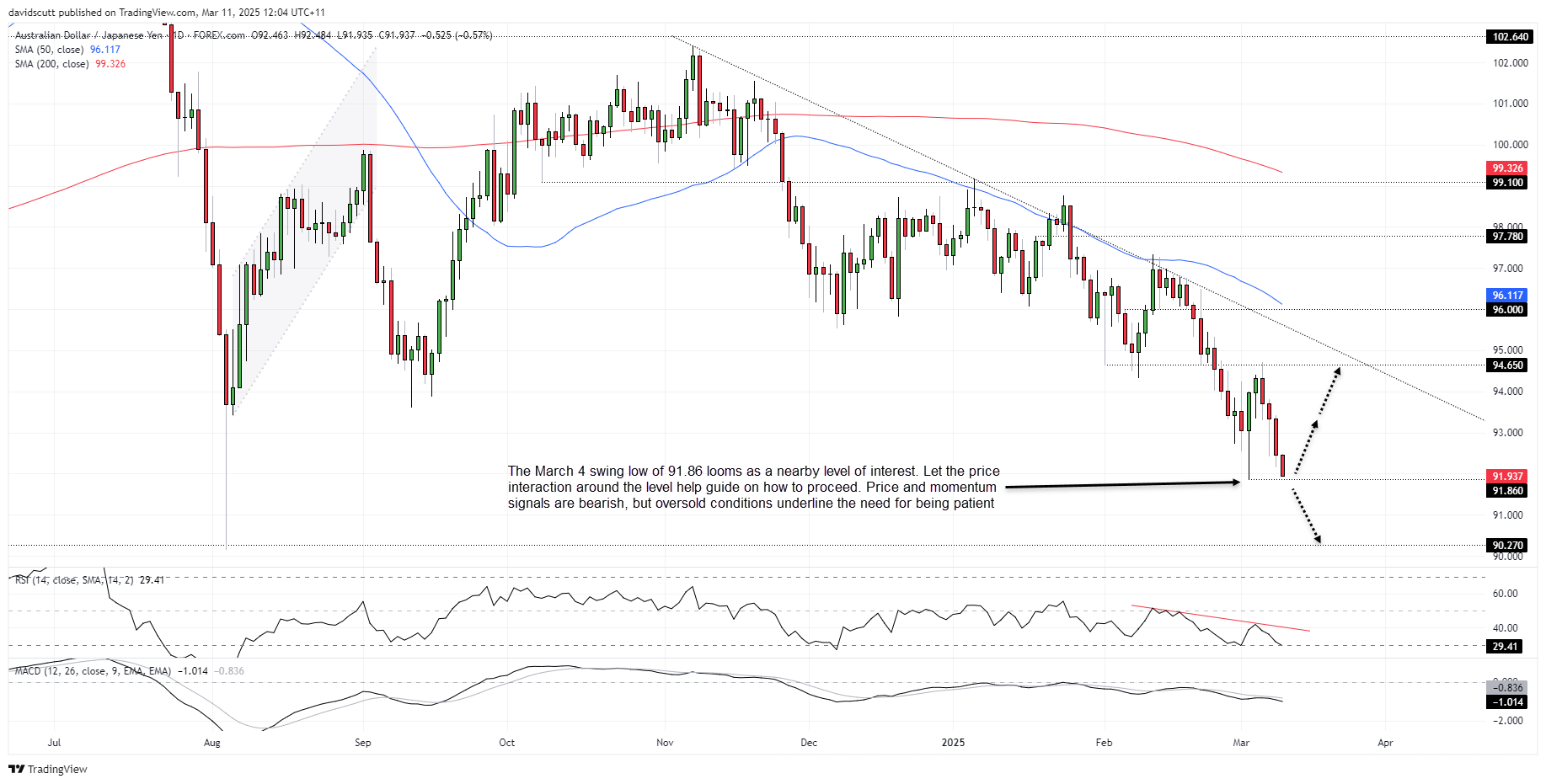1546x784 pixels.
Task: Click the TradingView logo at bottom left
Action: [48, 769]
